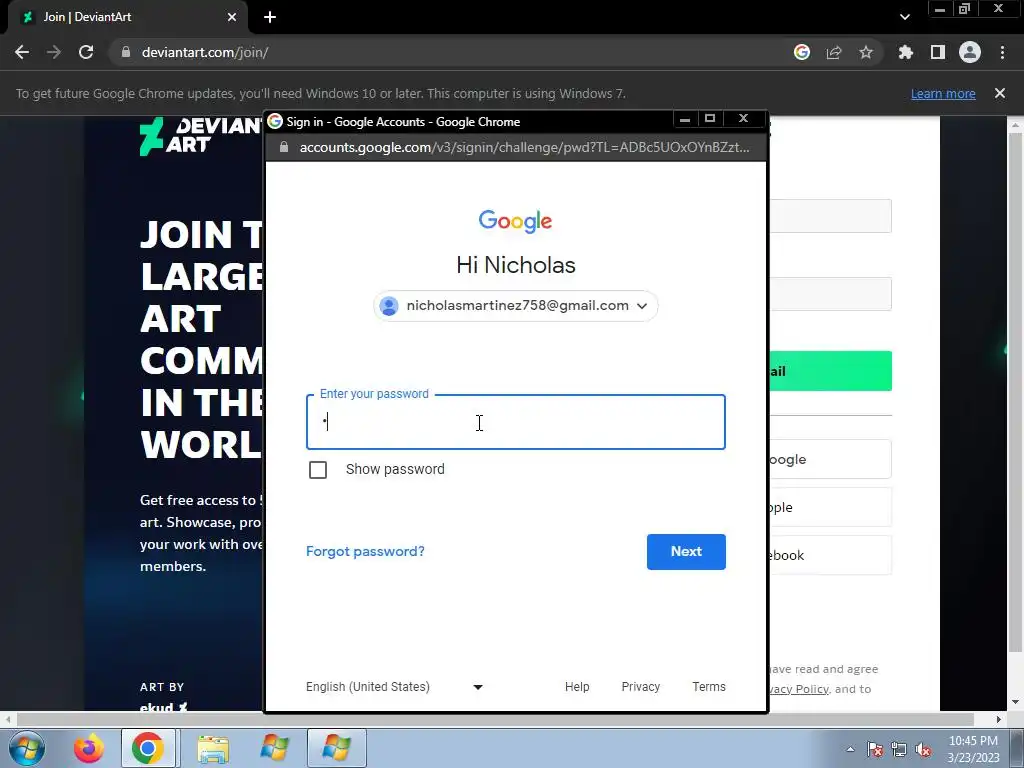Close the Join | DeviantArt tab
Screen dimensions: 1024x768
(232, 17)
